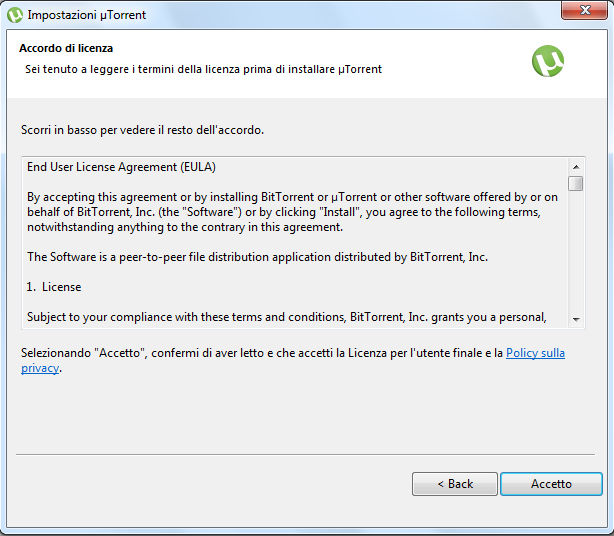Viewport: 614px width, 536px height.
Task: Click the large green µTorrent logo
Action: pos(547,61)
